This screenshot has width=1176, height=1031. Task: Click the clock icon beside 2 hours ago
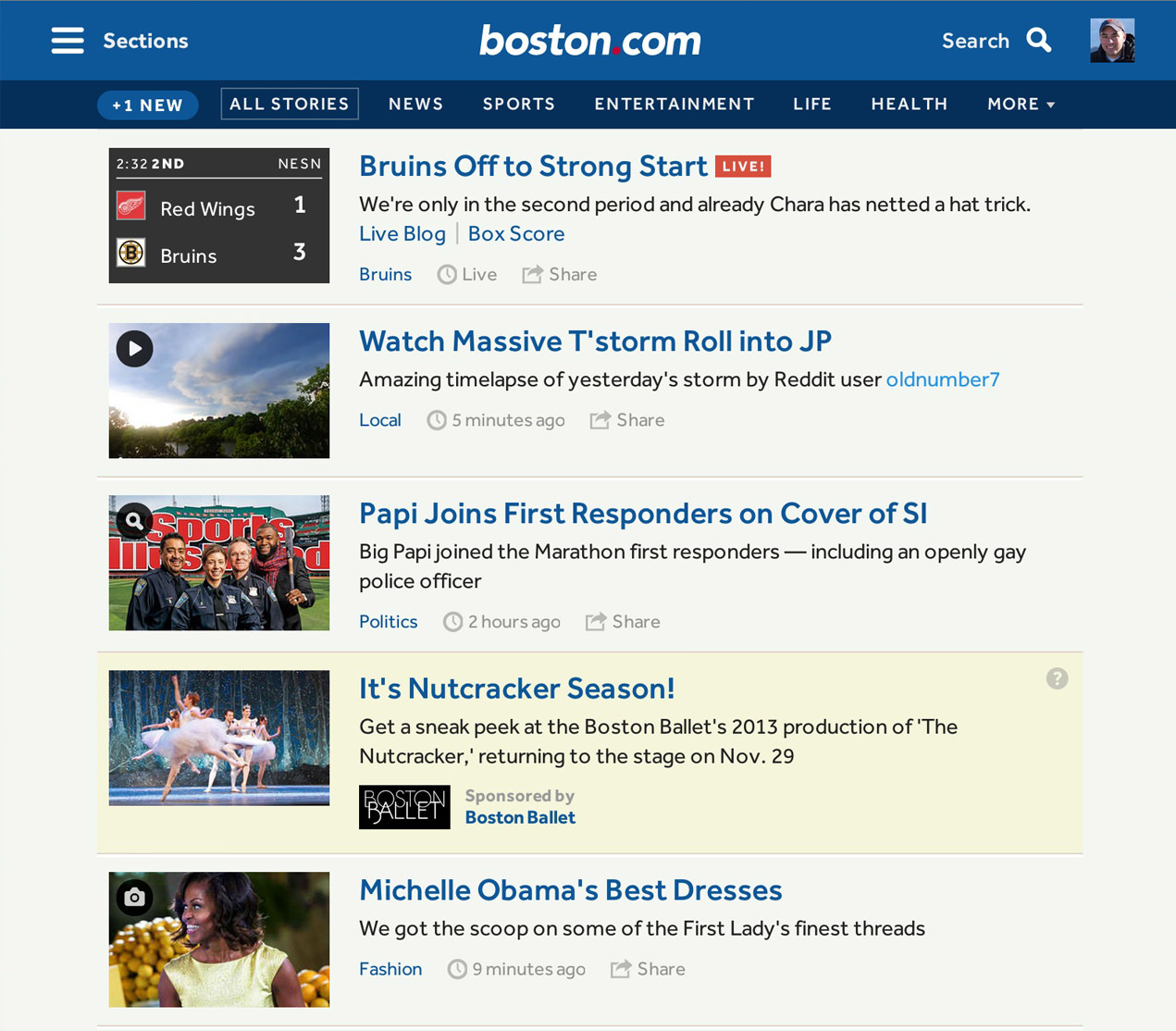[x=452, y=622]
